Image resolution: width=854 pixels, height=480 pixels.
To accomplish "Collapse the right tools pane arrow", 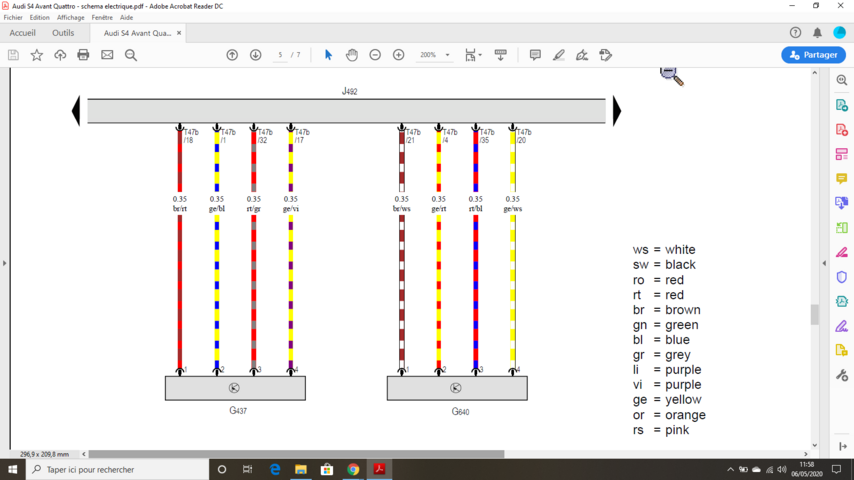I will [824, 263].
